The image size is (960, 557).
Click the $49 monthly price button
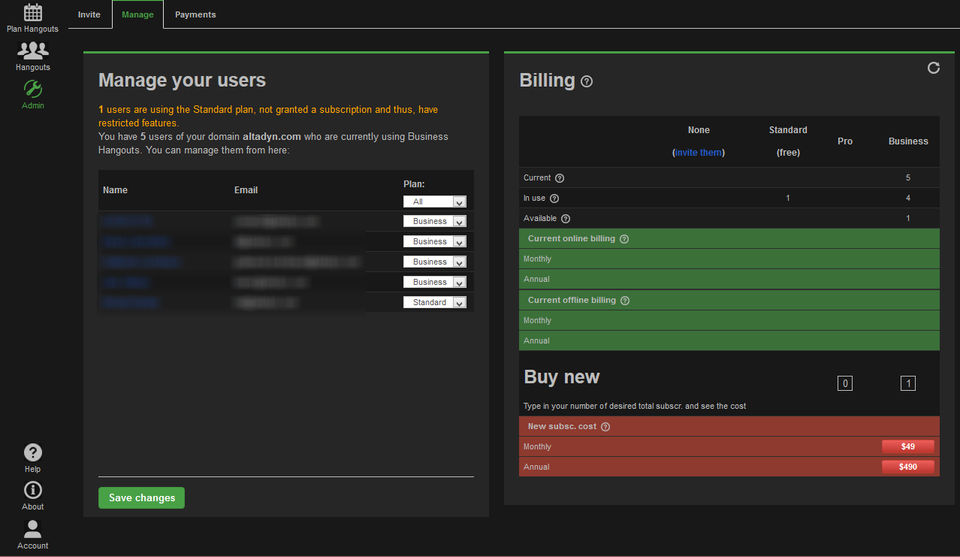point(907,447)
